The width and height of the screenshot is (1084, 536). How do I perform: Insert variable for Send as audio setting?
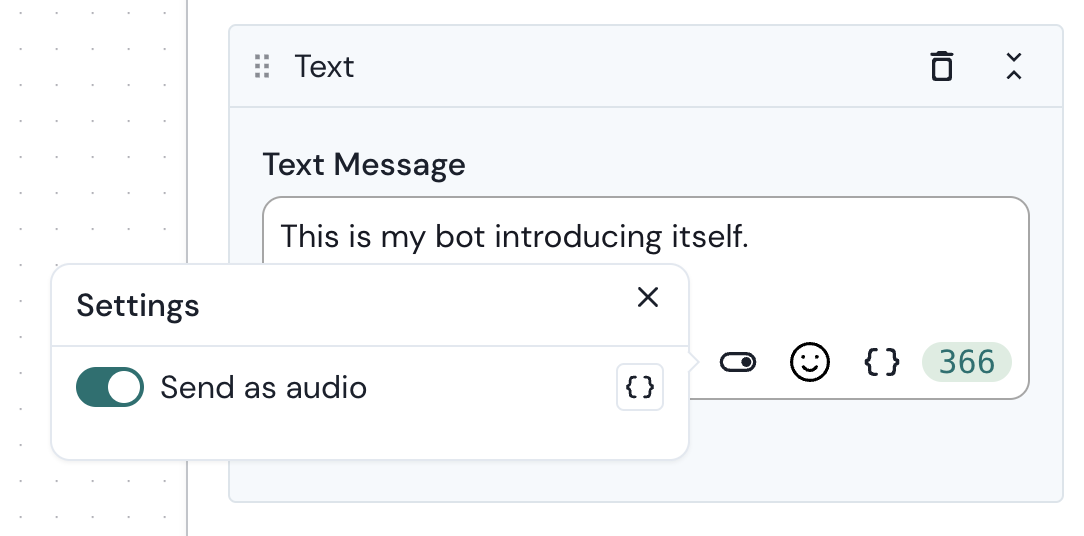click(x=640, y=387)
